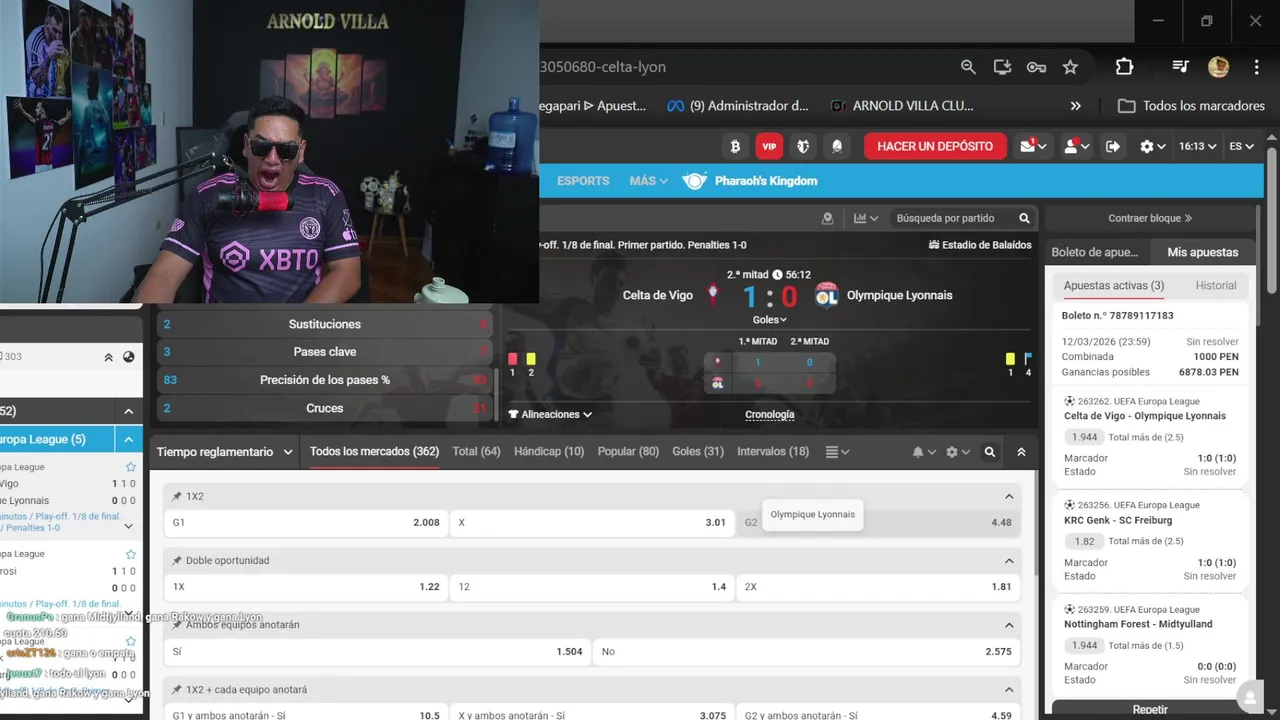Click Contraer bloque to collapse bet slip

coord(1150,218)
